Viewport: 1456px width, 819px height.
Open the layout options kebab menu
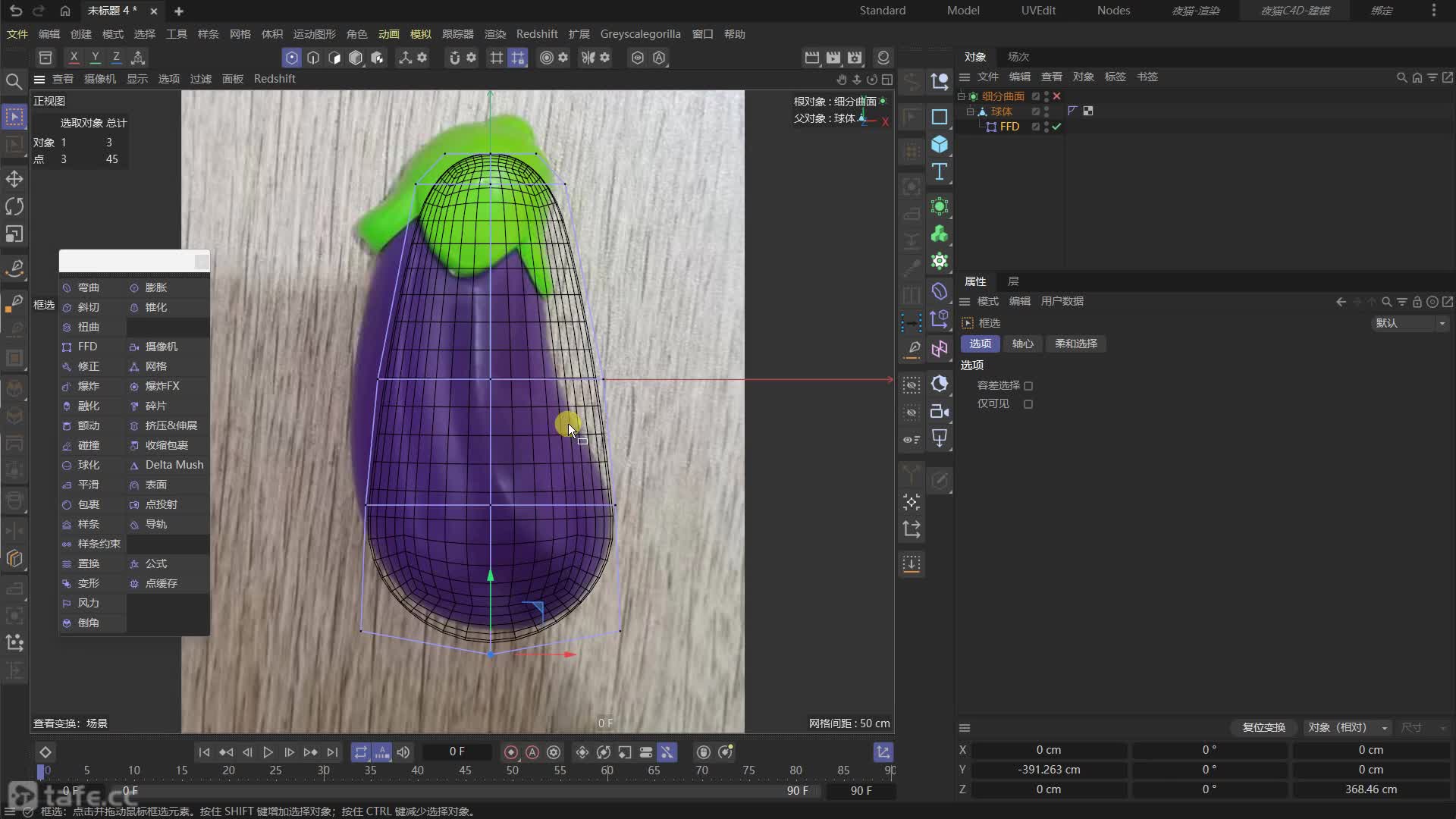(x=1433, y=11)
